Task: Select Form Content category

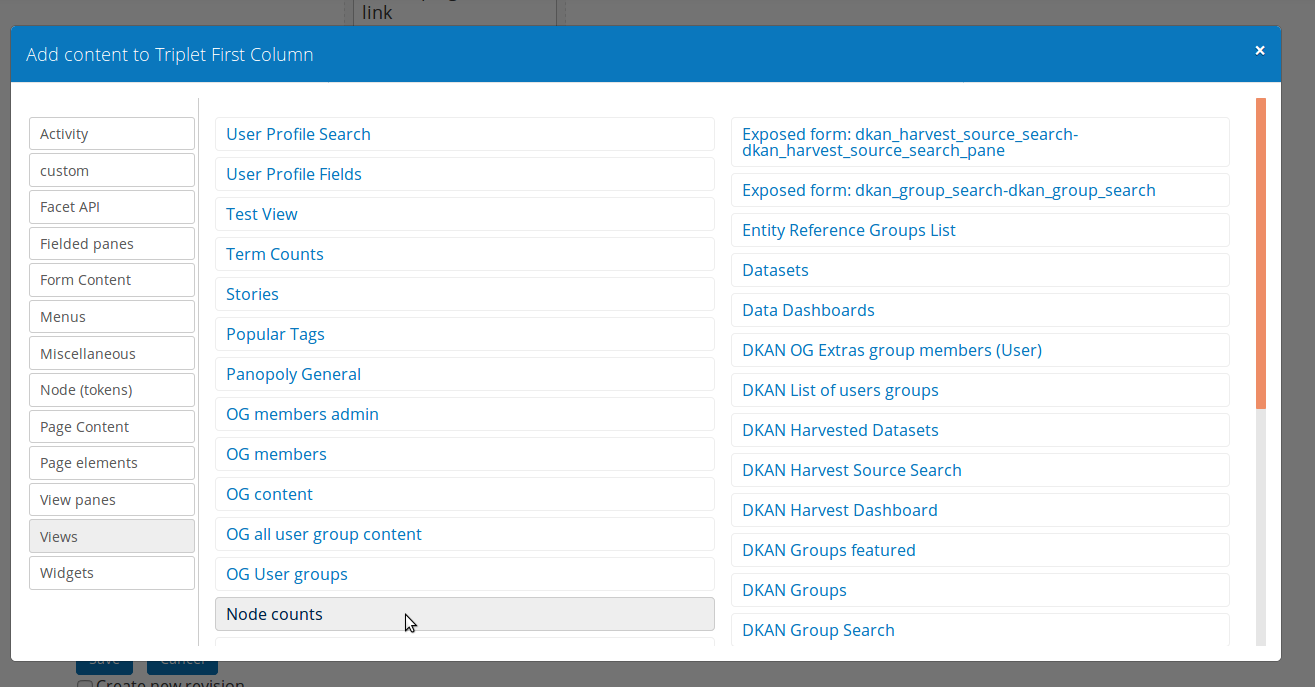Action: coord(112,280)
